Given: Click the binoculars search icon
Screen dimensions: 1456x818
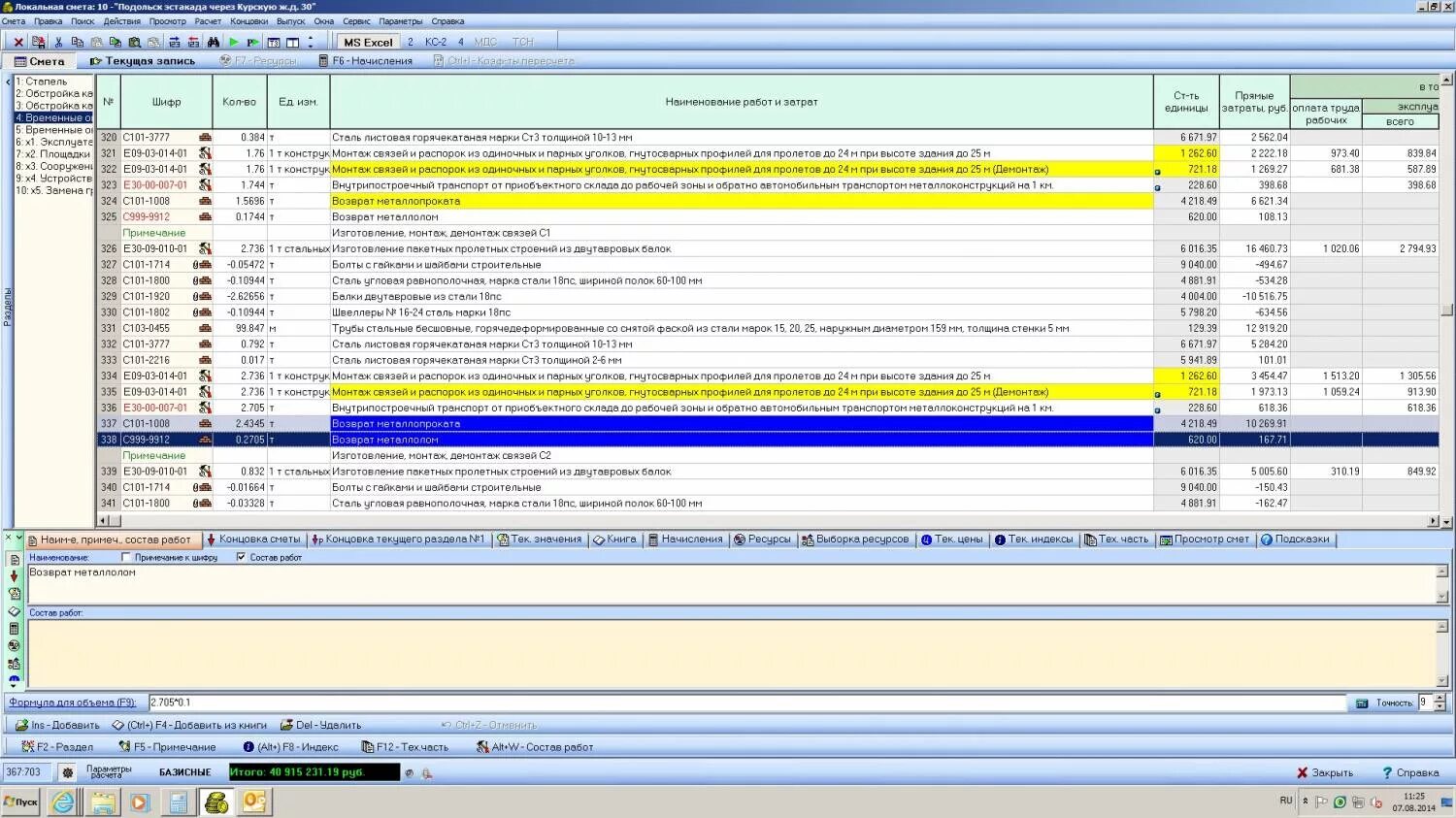Looking at the screenshot, I should tap(213, 43).
